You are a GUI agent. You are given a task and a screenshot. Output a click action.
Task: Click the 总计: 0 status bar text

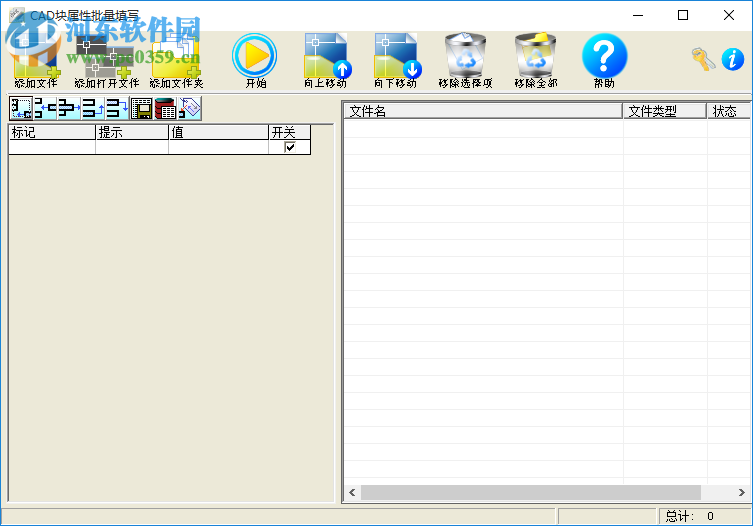tap(689, 516)
